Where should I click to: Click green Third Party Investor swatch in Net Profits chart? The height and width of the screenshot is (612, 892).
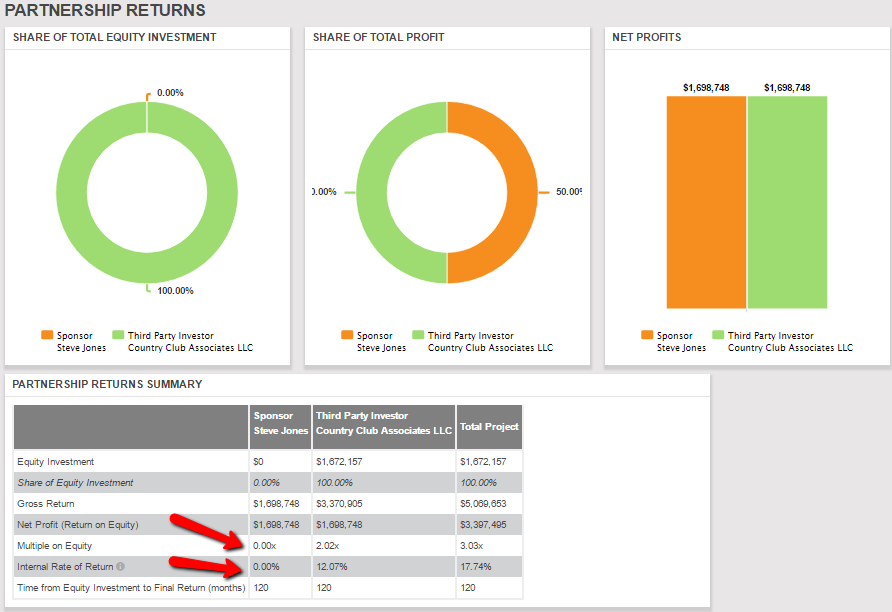718,336
